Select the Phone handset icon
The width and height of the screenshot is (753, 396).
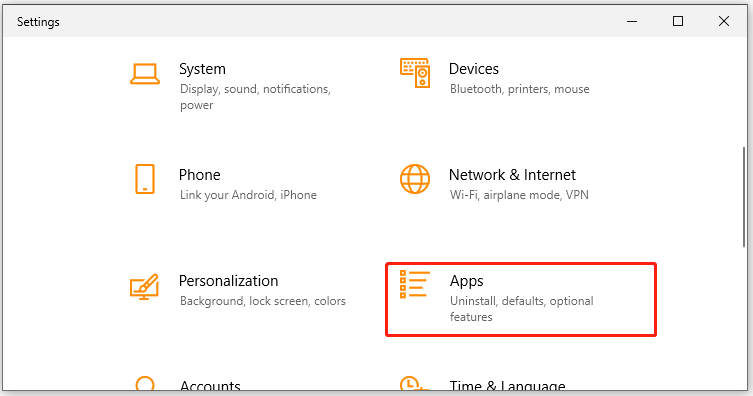click(145, 179)
